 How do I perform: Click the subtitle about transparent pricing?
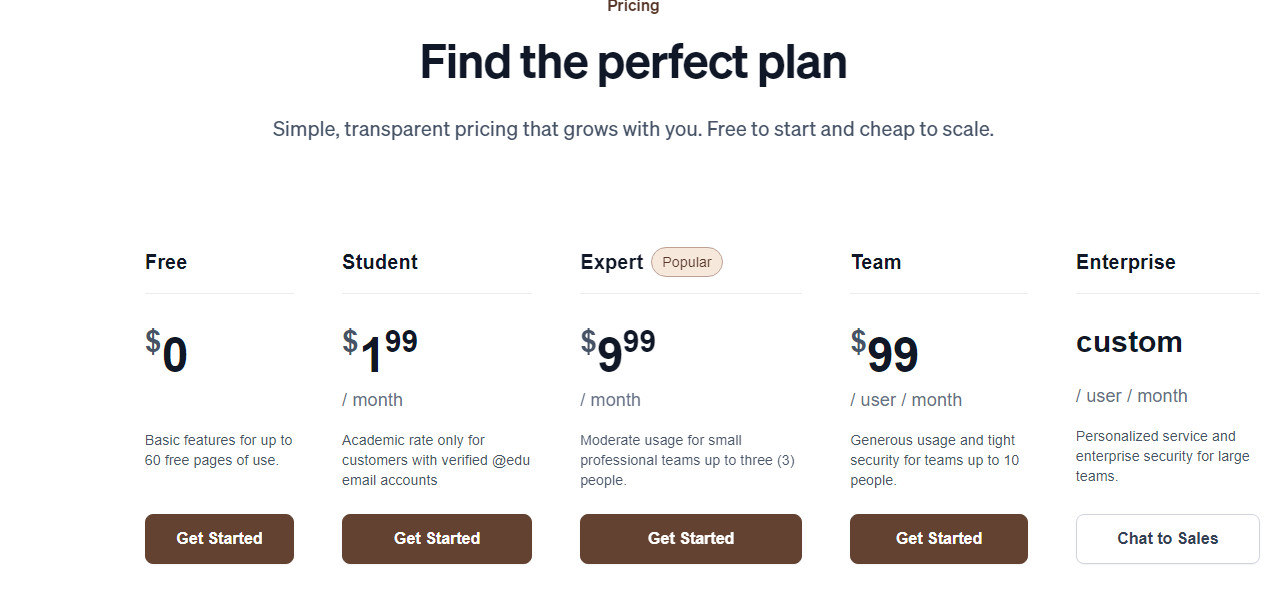[x=633, y=129]
